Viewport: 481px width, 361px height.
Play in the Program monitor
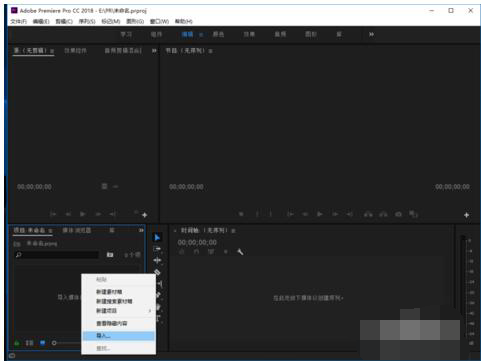[x=320, y=214]
